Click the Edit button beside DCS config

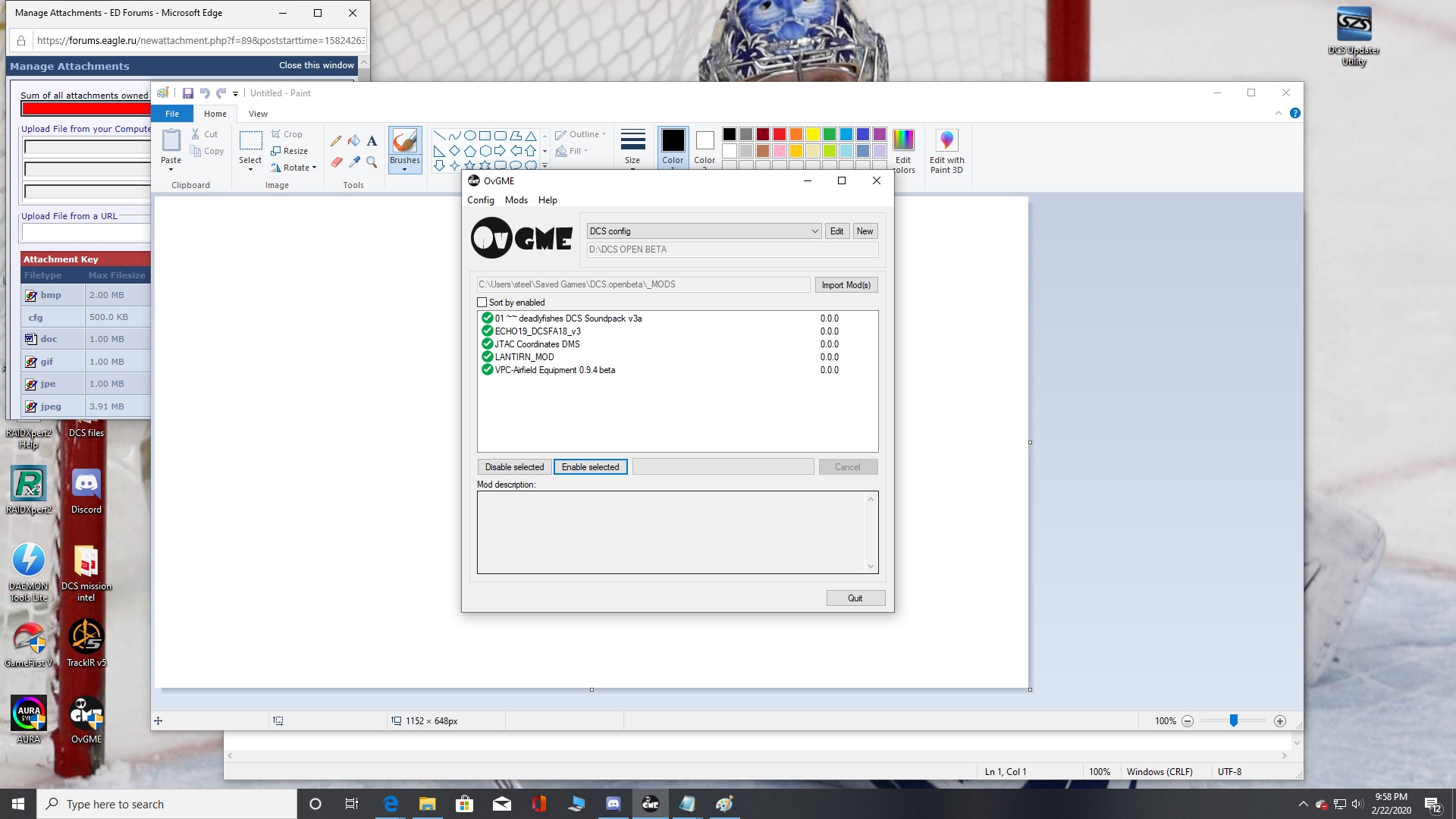(x=836, y=231)
